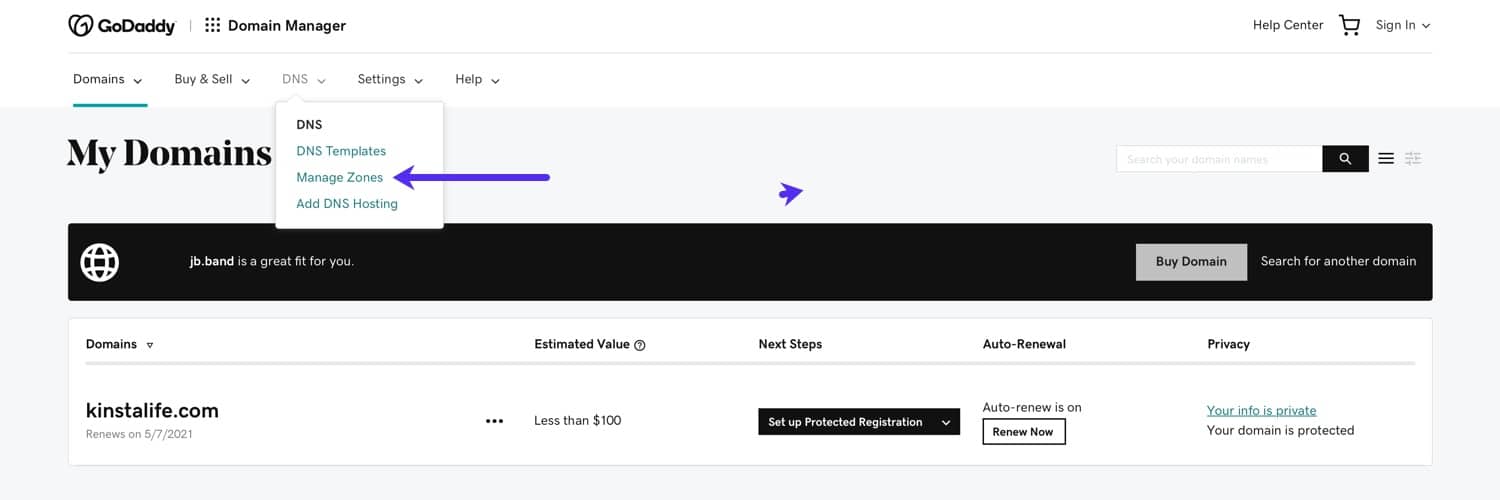This screenshot has width=1500, height=500.
Task: Open the three-dot menu for kinstalife.com
Action: (x=494, y=421)
